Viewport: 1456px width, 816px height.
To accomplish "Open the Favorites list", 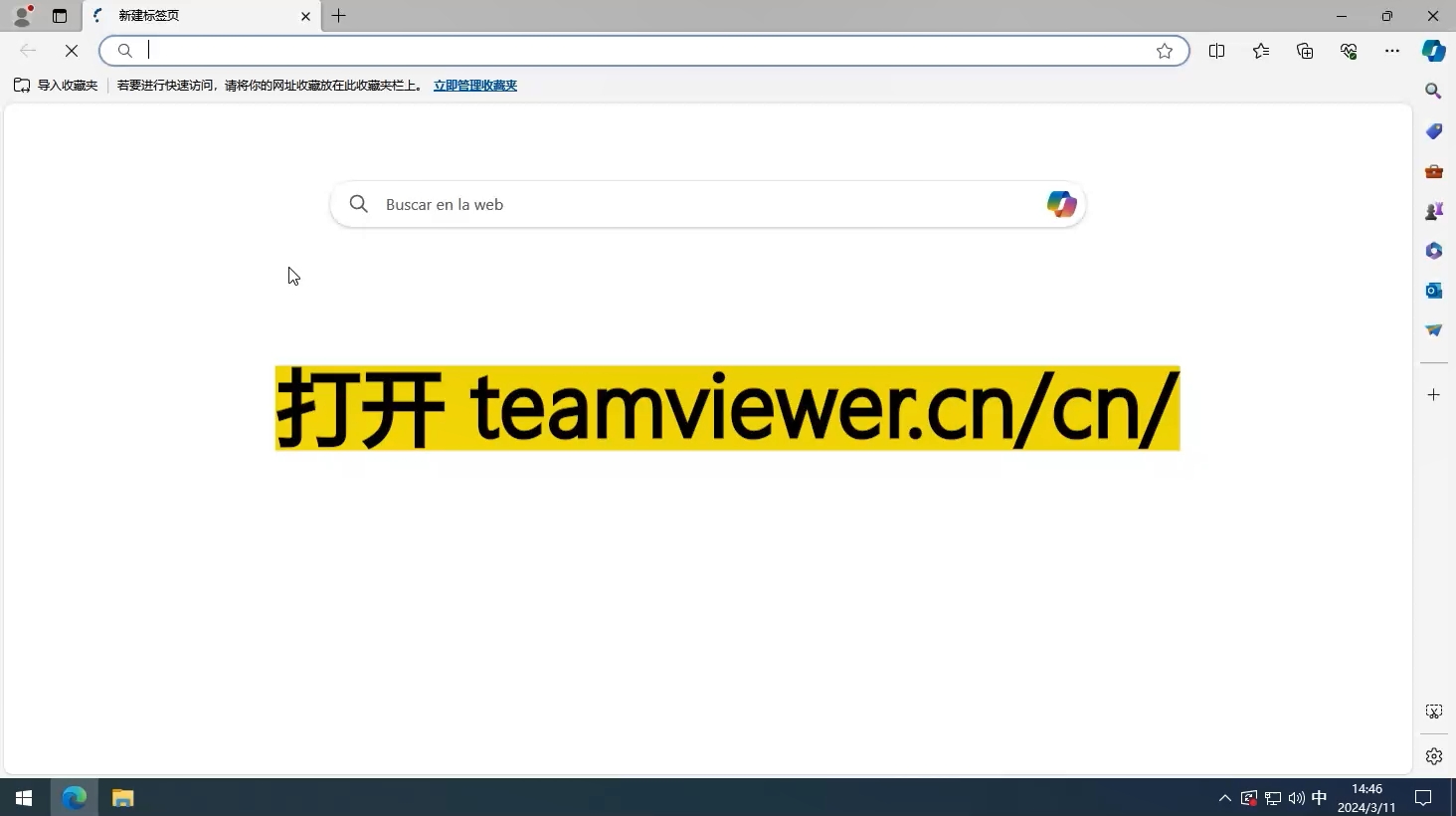I will point(1261,51).
